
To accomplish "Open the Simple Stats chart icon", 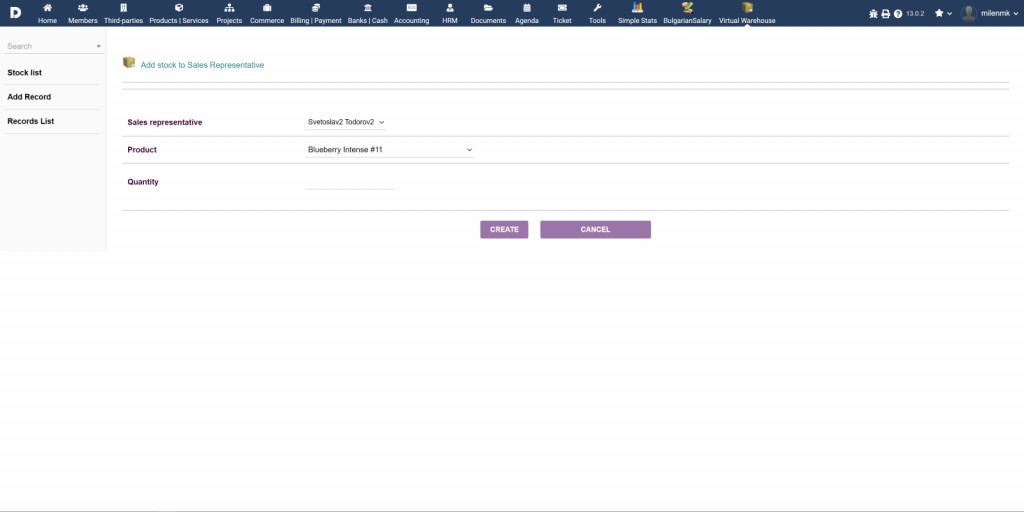I will coord(637,8).
